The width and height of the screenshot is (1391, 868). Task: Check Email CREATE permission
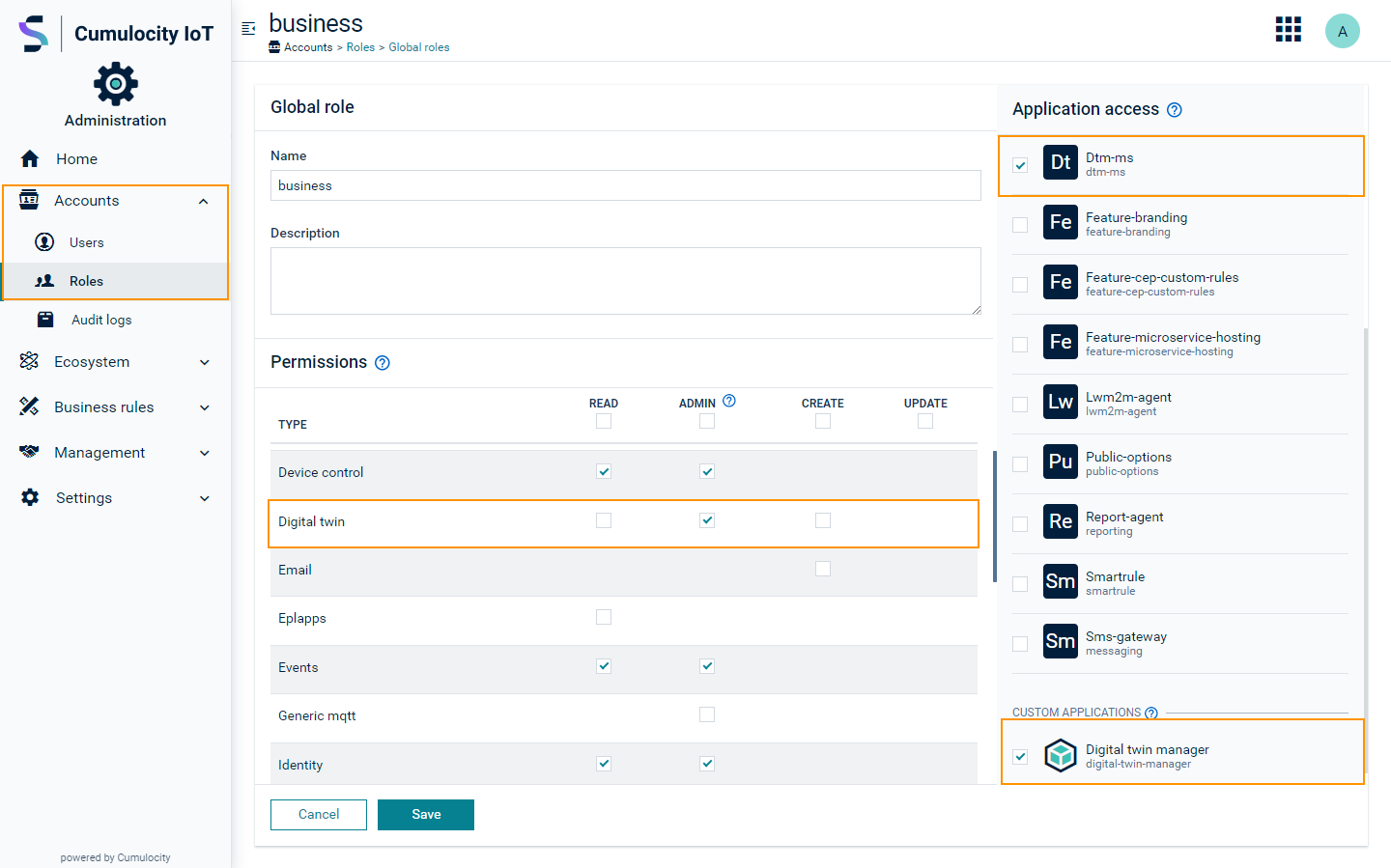[x=823, y=569]
